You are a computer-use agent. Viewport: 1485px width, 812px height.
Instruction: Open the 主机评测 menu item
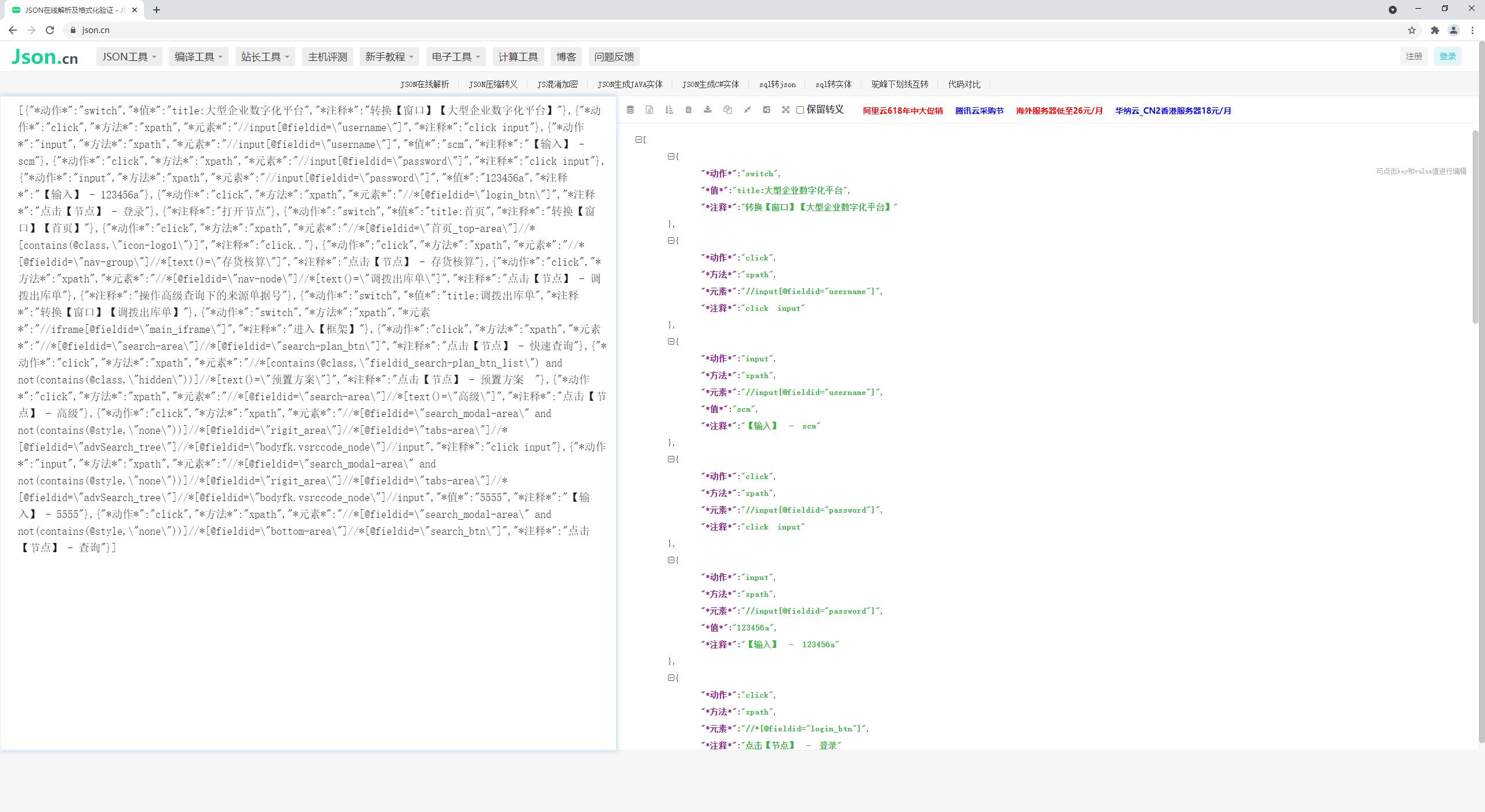pyautogui.click(x=328, y=57)
